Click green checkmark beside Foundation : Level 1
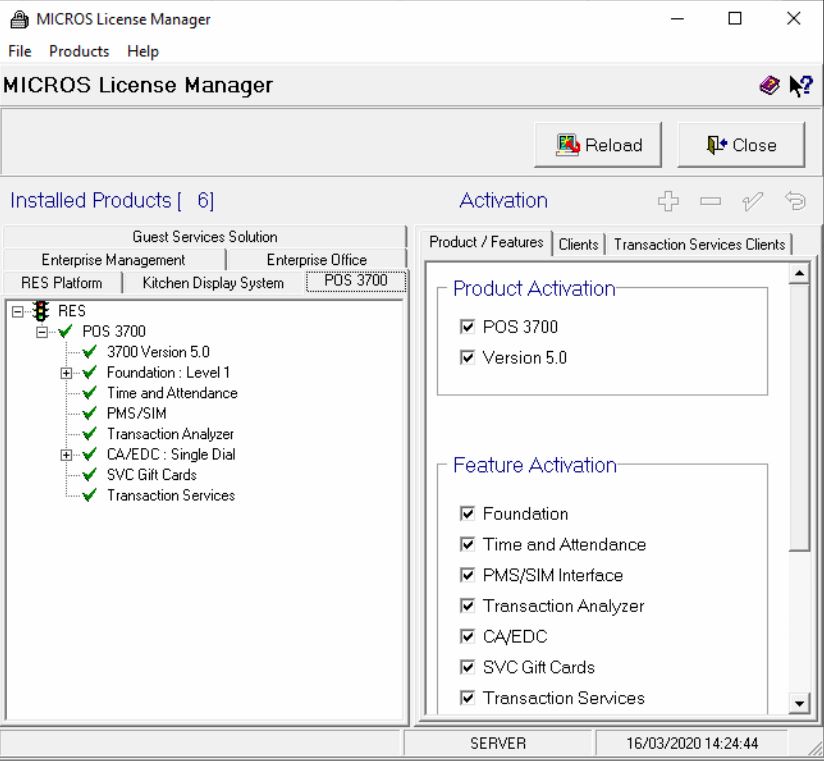This screenshot has height=761, width=824. pyautogui.click(x=90, y=372)
